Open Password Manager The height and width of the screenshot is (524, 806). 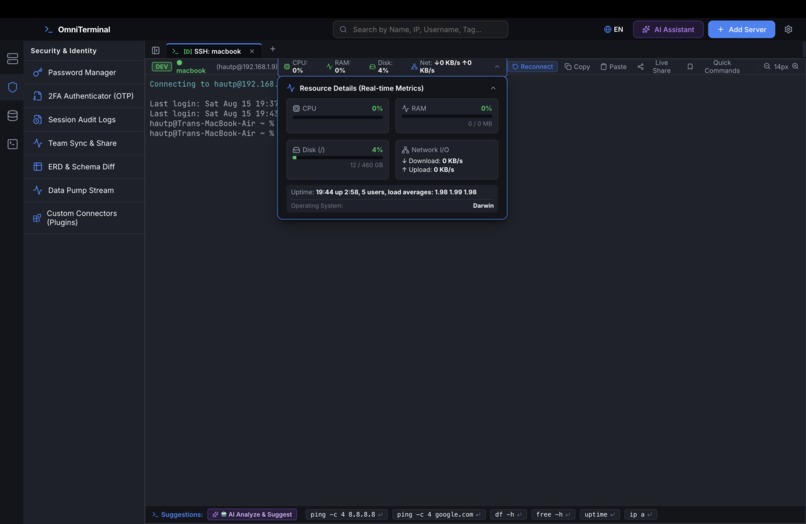84,73
